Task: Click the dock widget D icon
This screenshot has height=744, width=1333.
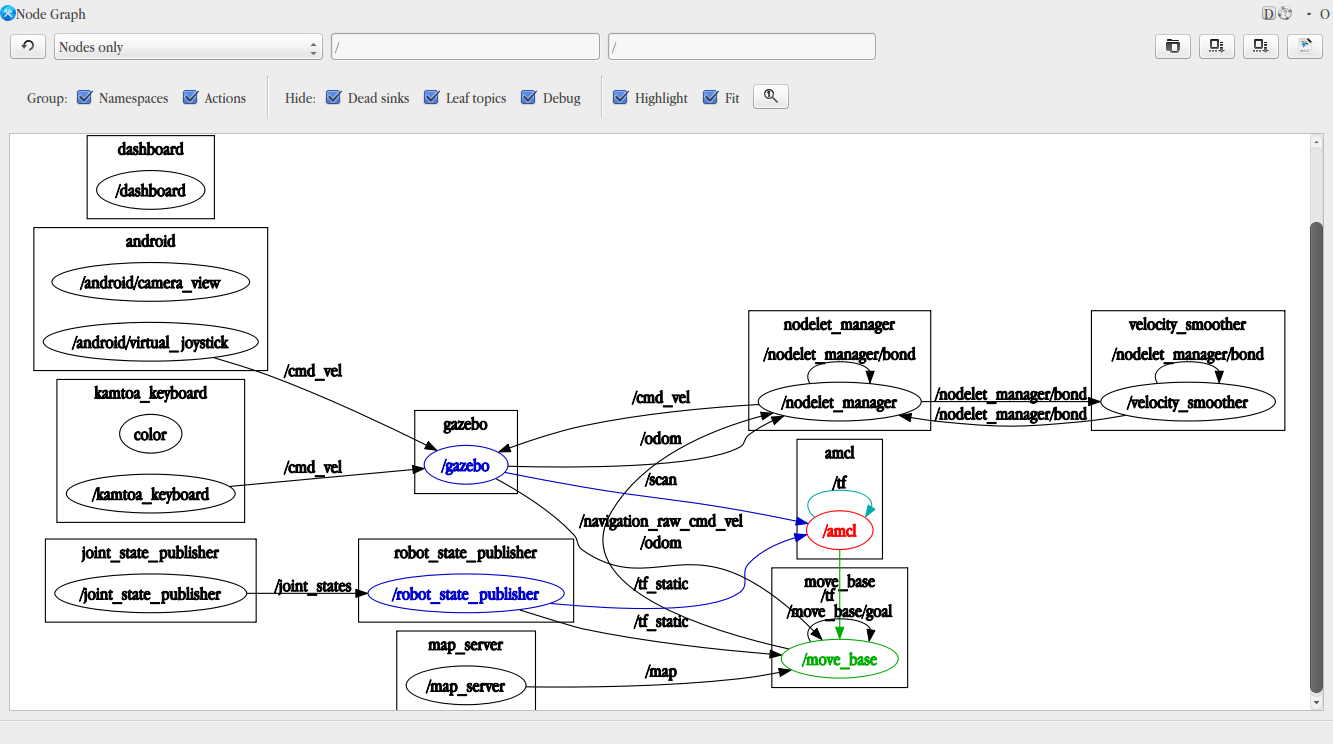Action: [1269, 14]
